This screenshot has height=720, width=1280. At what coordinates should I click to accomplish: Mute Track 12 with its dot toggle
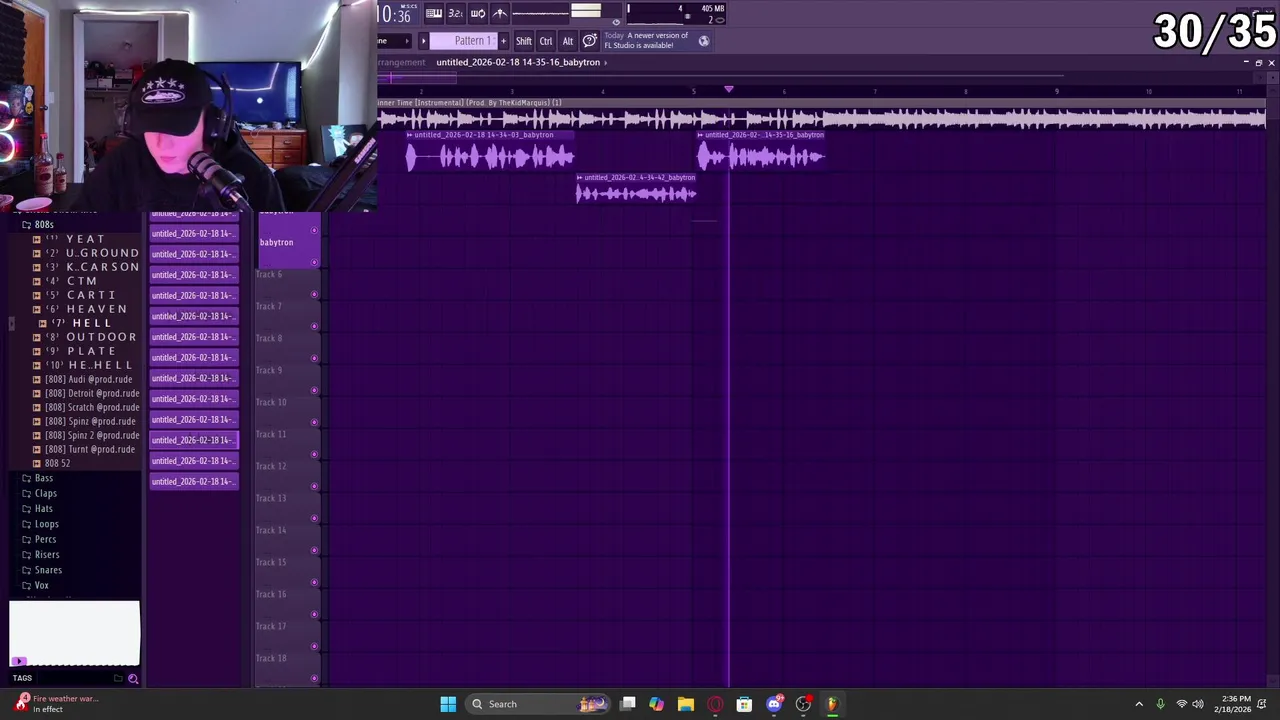coord(315,486)
